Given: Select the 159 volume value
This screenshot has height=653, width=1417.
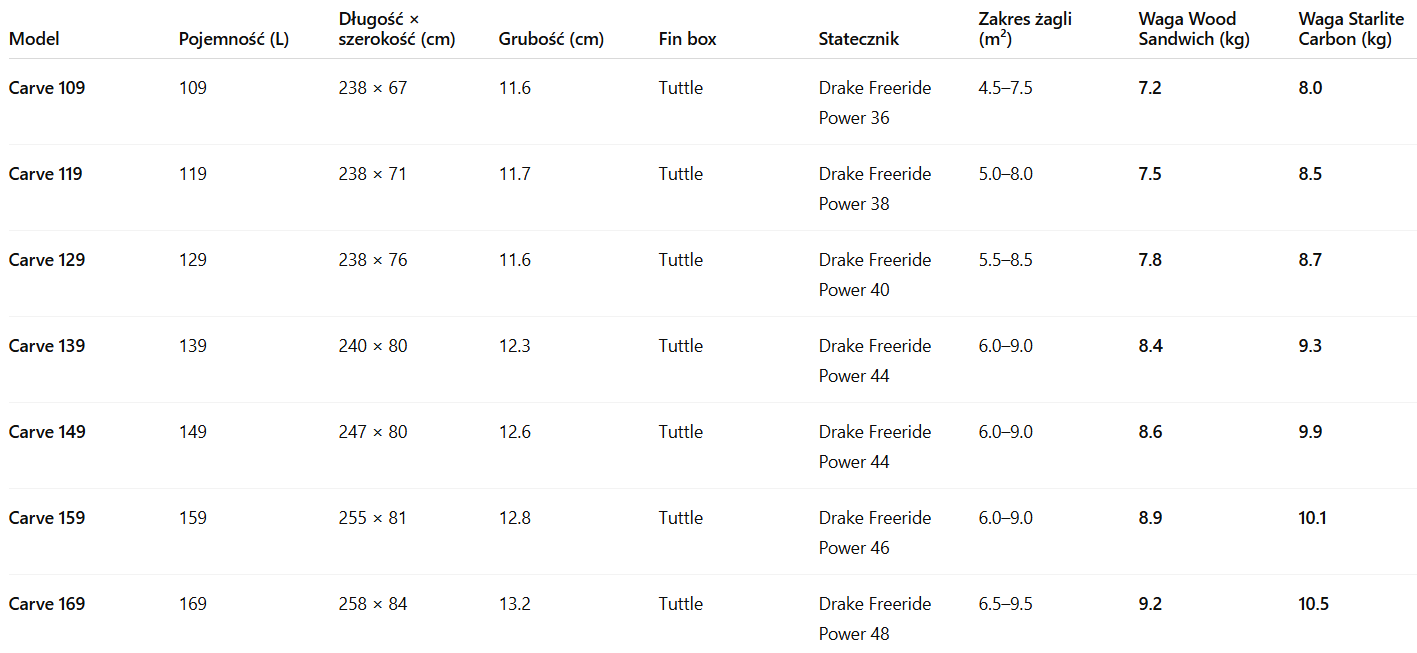Looking at the screenshot, I should pyautogui.click(x=193, y=518).
